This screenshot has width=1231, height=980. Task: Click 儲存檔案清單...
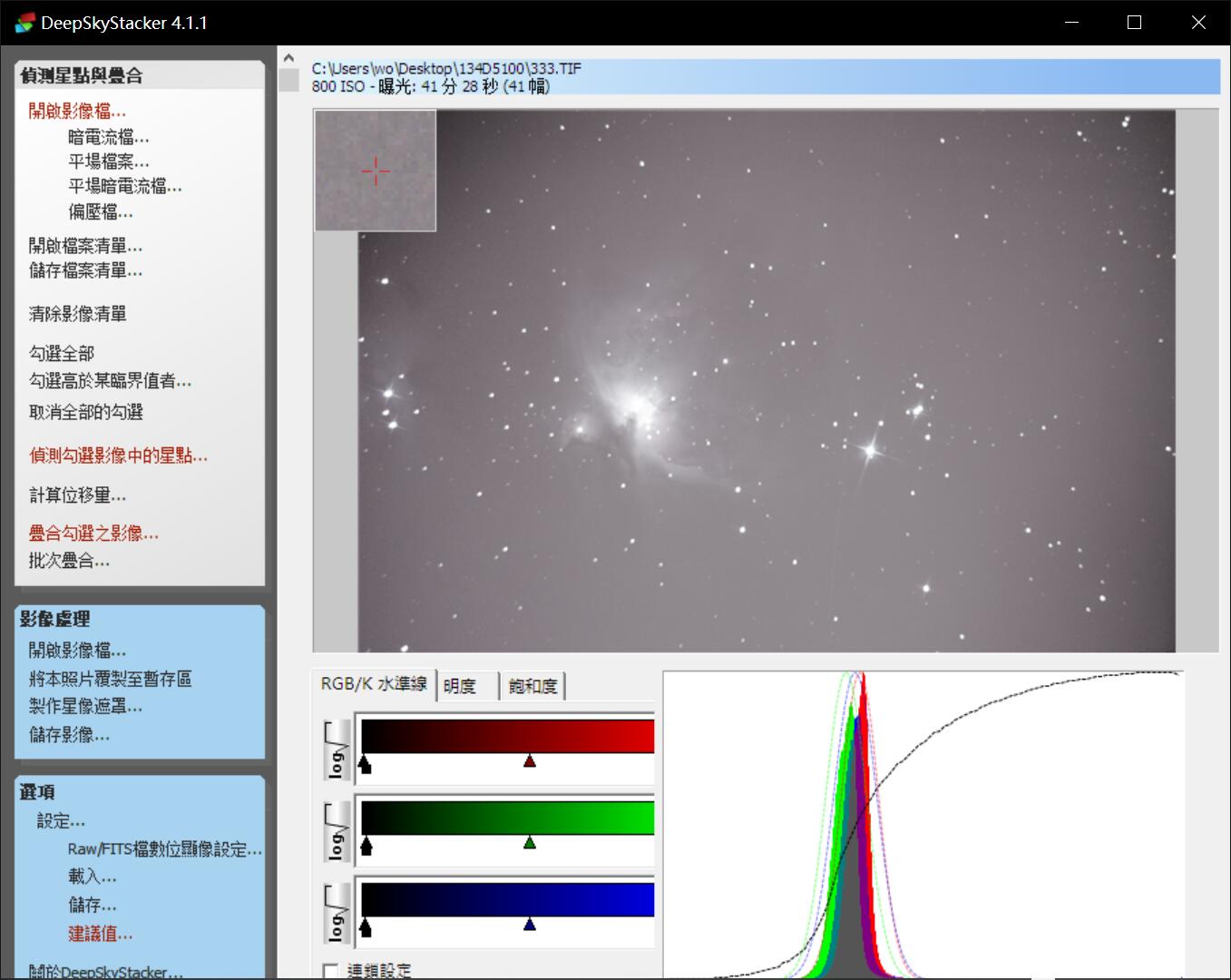[x=85, y=270]
